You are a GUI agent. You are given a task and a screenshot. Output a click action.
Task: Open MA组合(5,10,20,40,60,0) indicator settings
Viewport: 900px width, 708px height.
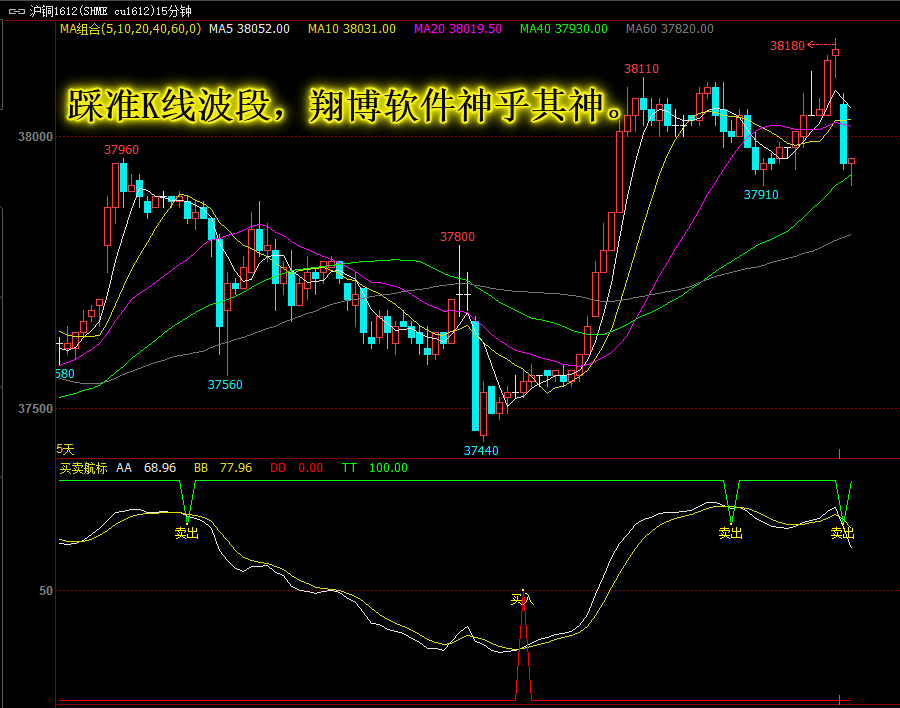[x=131, y=29]
